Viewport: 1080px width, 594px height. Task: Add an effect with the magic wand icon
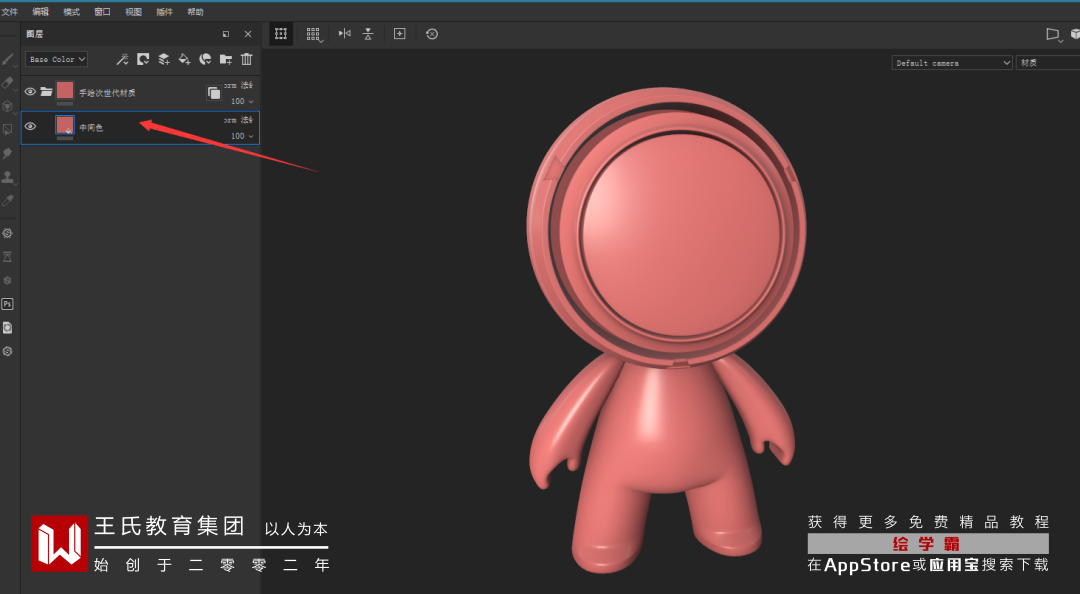122,59
